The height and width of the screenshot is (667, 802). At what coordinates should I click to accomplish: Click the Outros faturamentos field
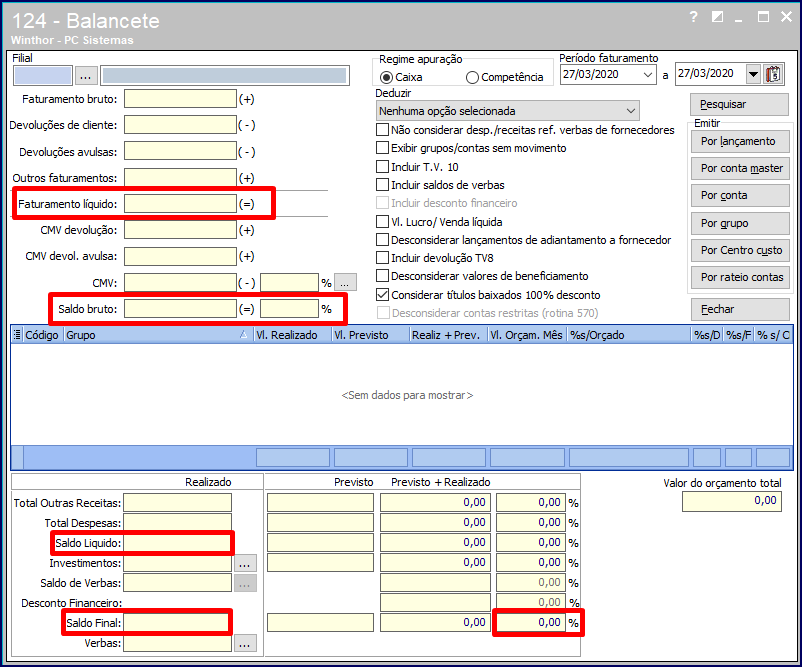180,177
